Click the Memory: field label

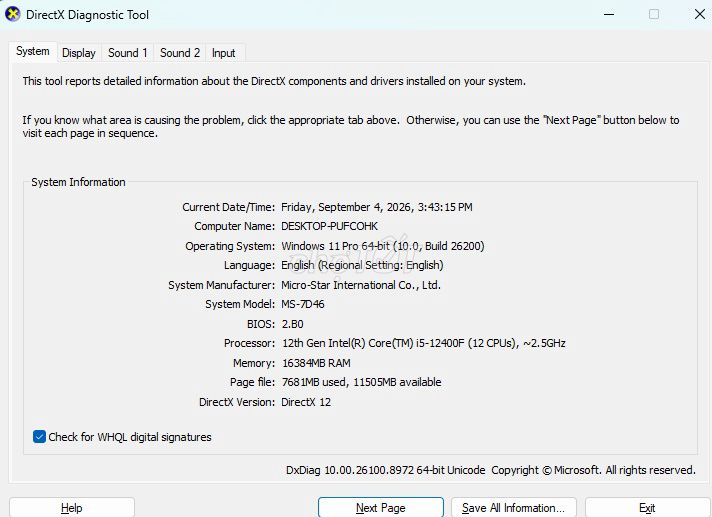pos(254,363)
